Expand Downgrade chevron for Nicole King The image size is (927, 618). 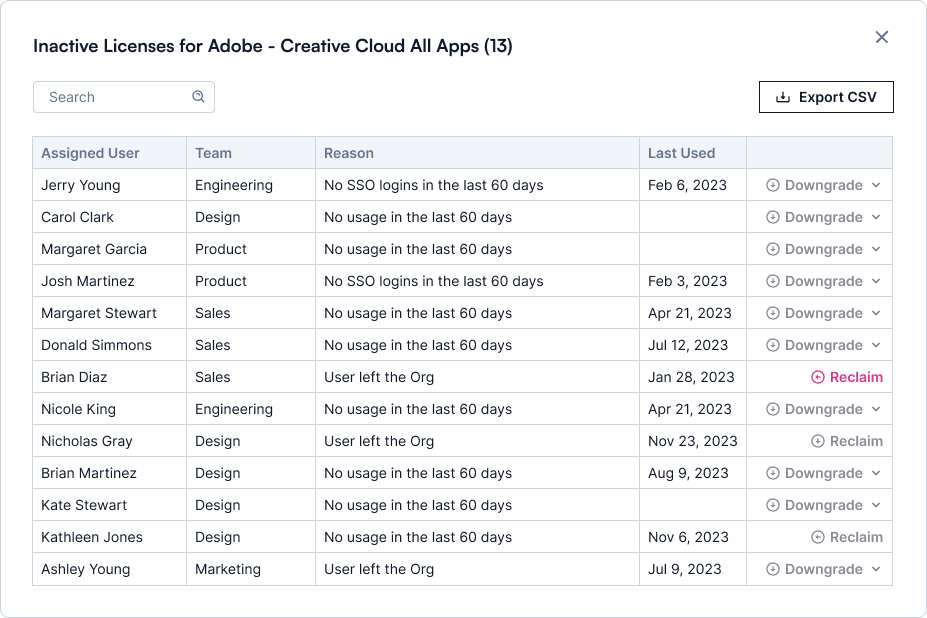[876, 409]
